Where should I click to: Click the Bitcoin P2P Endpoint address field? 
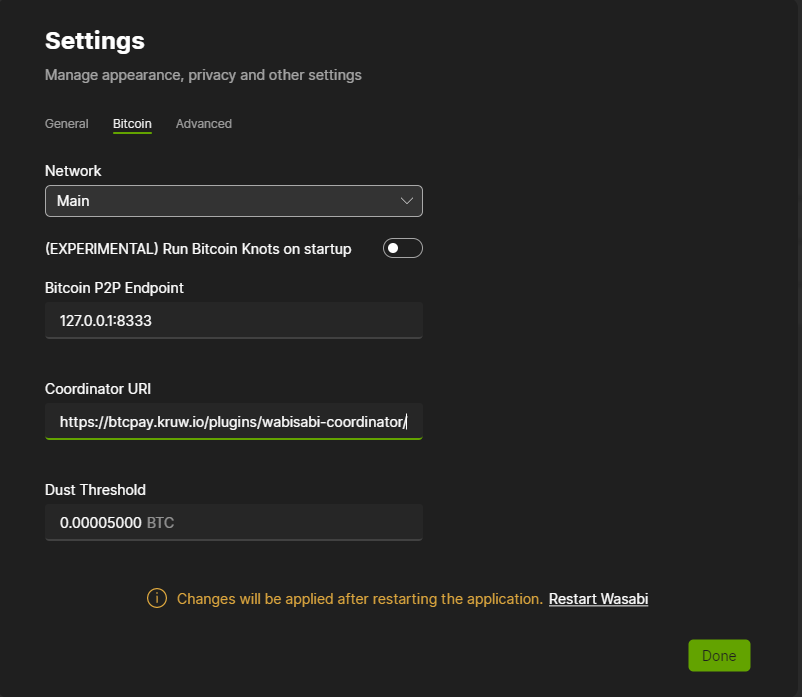[x=233, y=321]
